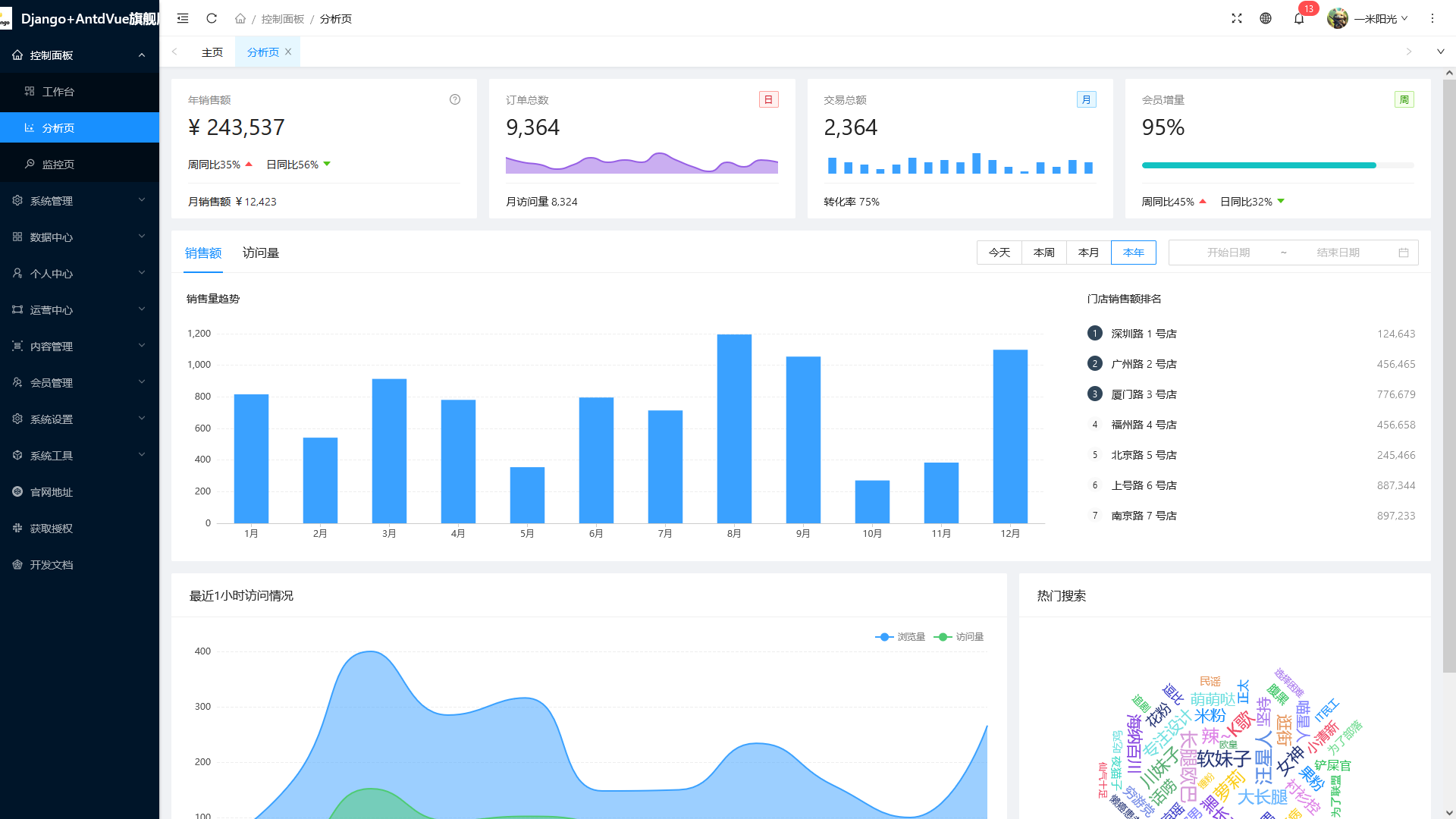Open the 官网地址 sidebar link
Viewport: 1456px width, 819px height.
click(x=52, y=492)
